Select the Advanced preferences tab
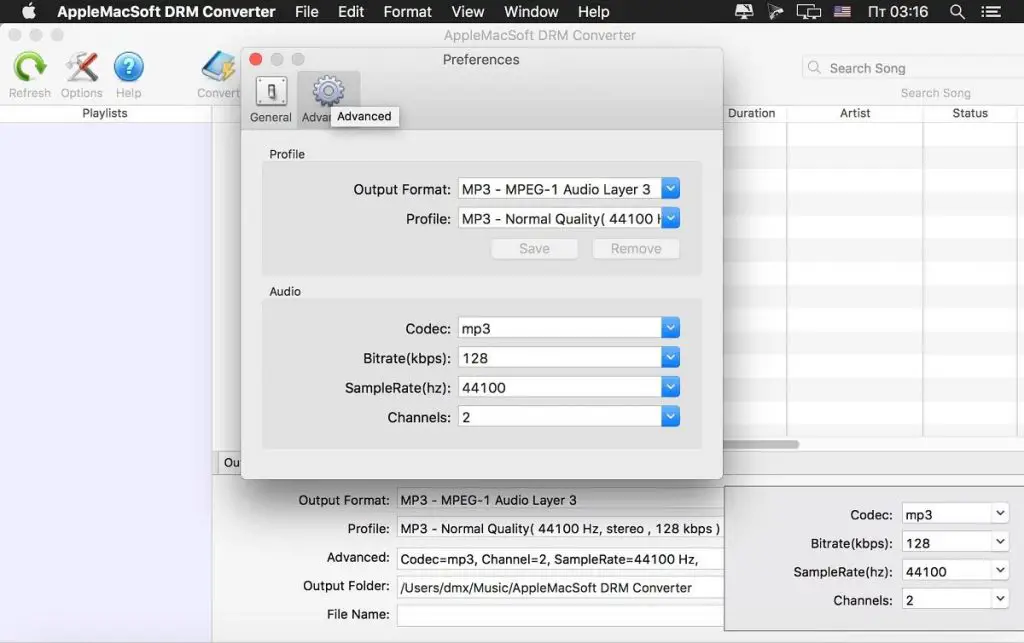 pos(328,90)
